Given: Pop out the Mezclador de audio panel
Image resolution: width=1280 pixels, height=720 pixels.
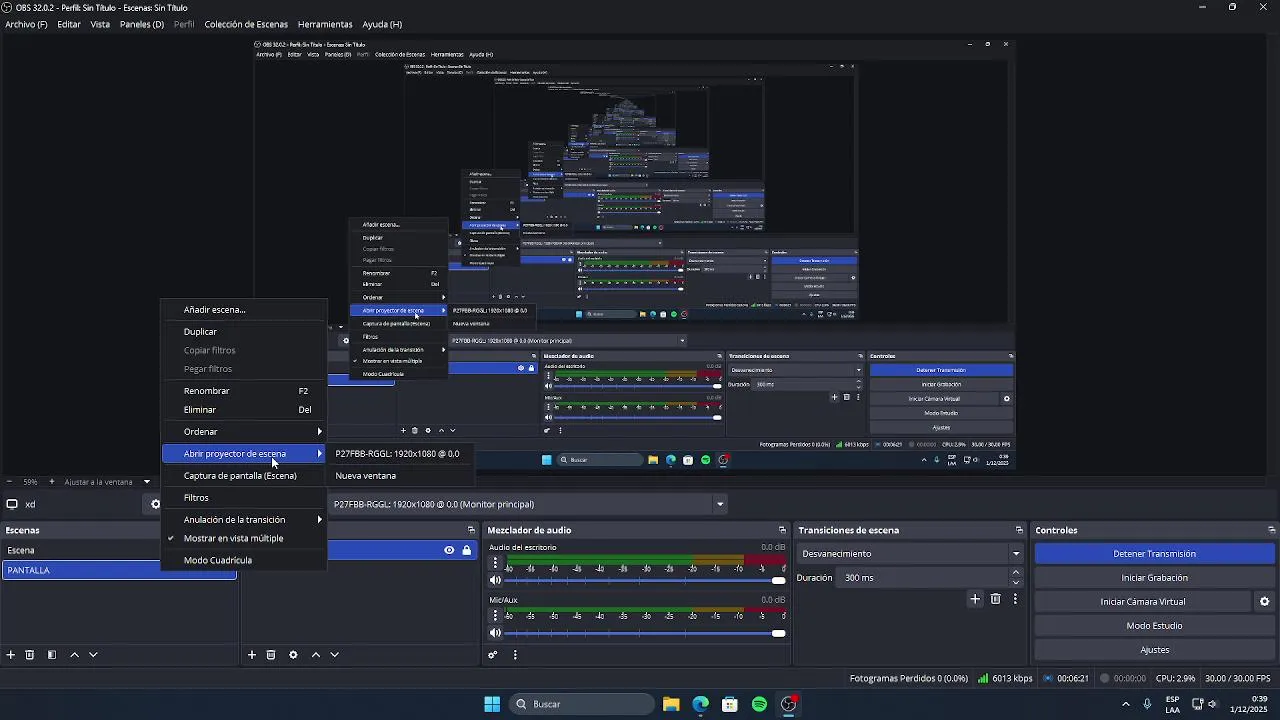Looking at the screenshot, I should coord(782,530).
